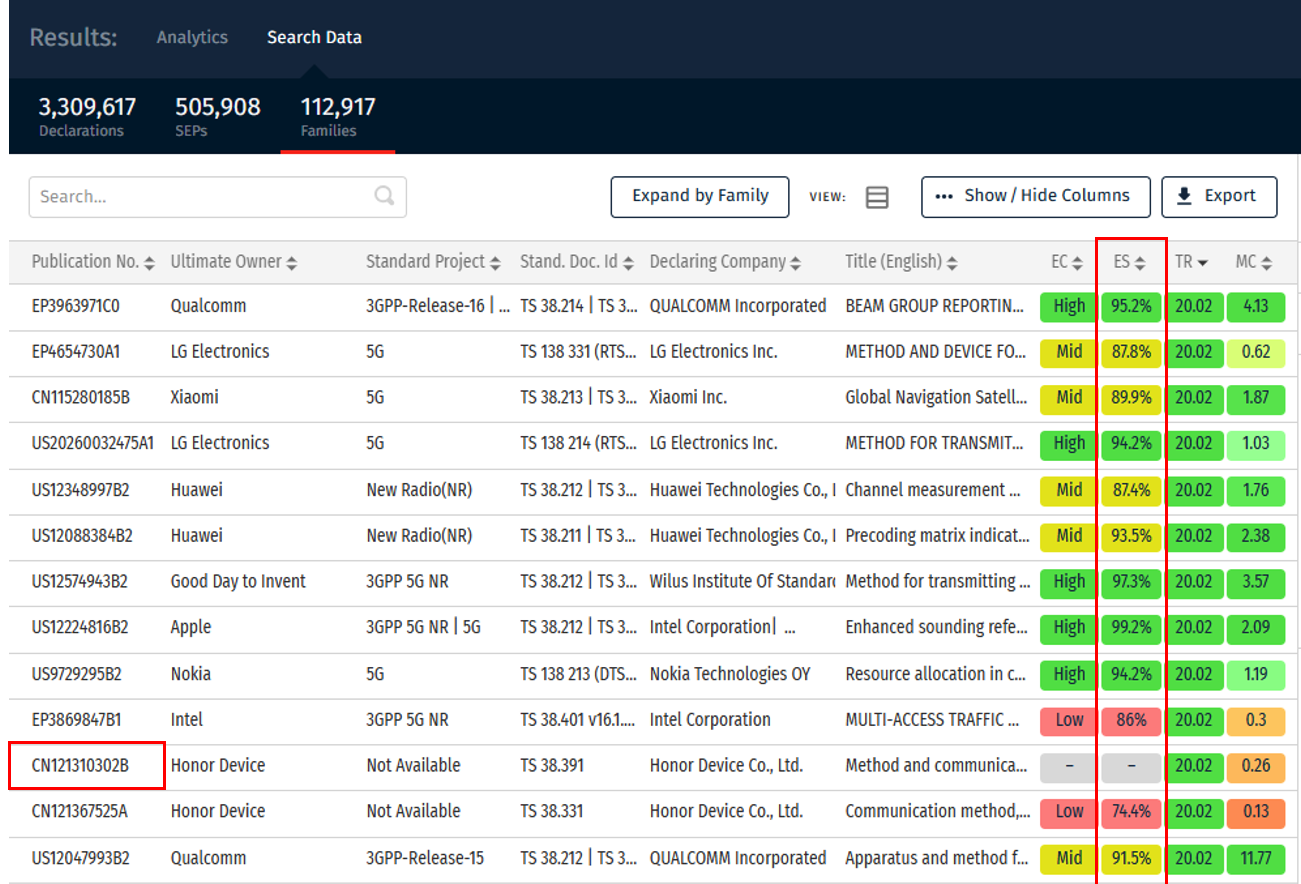The width and height of the screenshot is (1301, 884).
Task: Click the 87.4% ES score cell
Action: [1131, 490]
